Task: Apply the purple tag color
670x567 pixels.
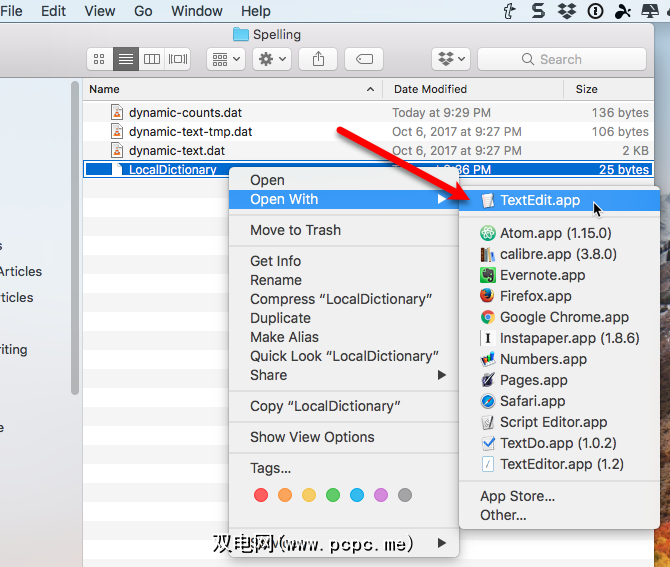Action: pyautogui.click(x=381, y=495)
